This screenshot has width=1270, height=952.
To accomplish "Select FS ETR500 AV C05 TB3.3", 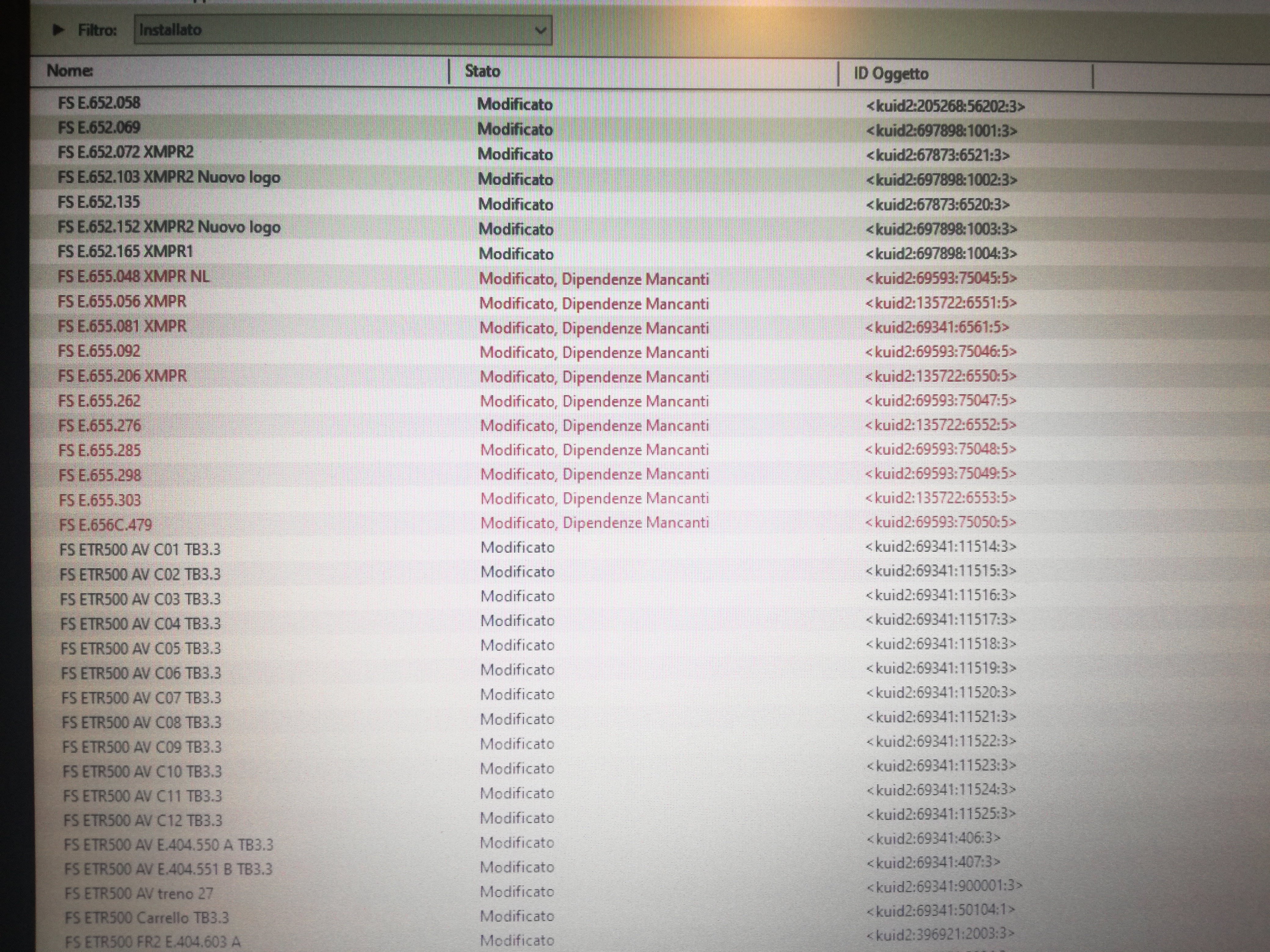I will click(x=141, y=648).
